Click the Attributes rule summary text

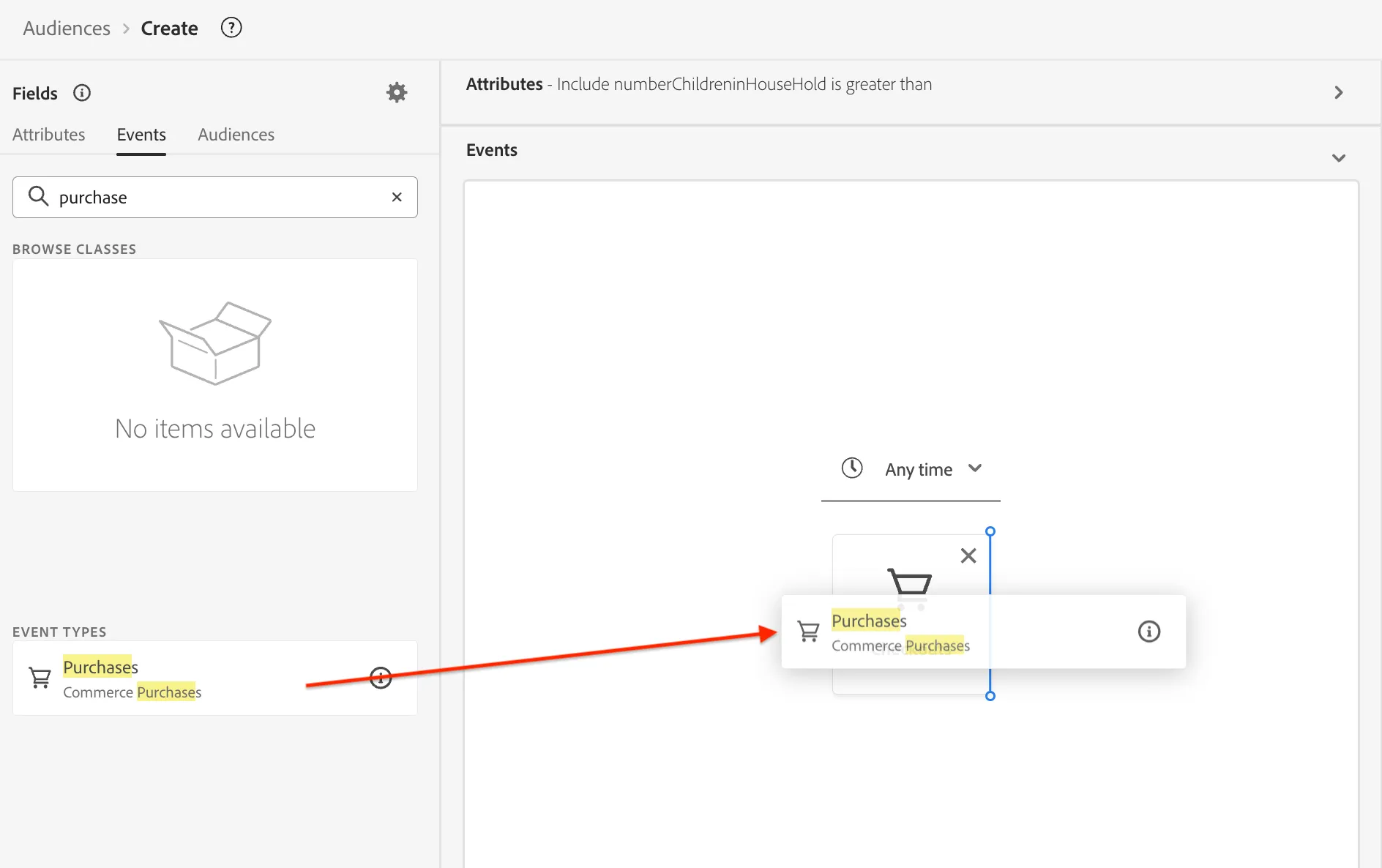699,84
